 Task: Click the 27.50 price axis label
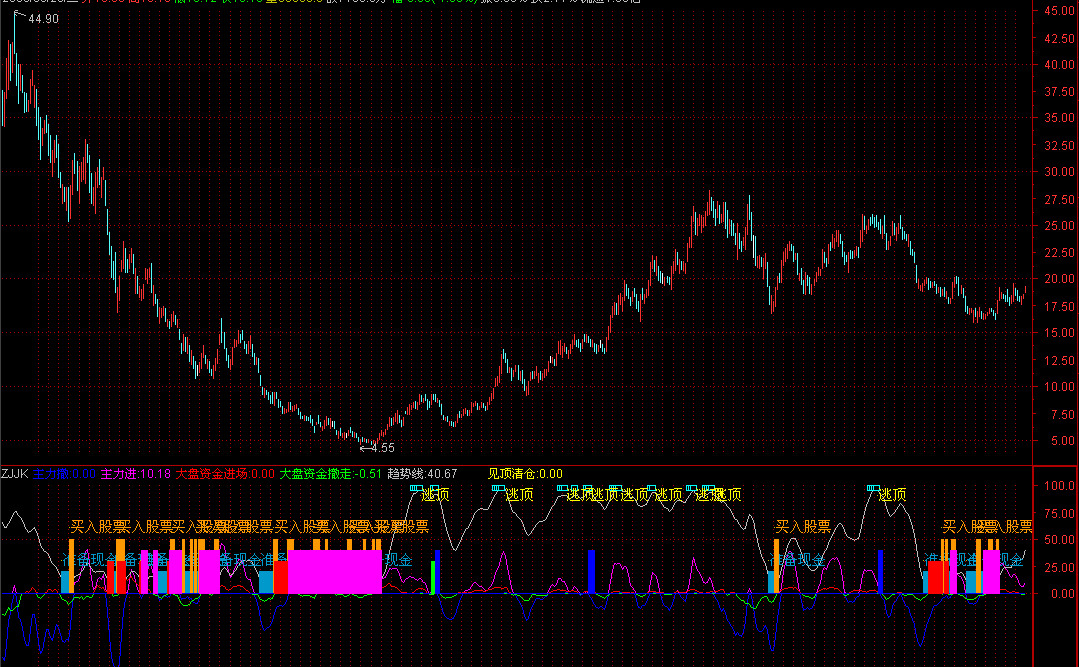point(1059,199)
